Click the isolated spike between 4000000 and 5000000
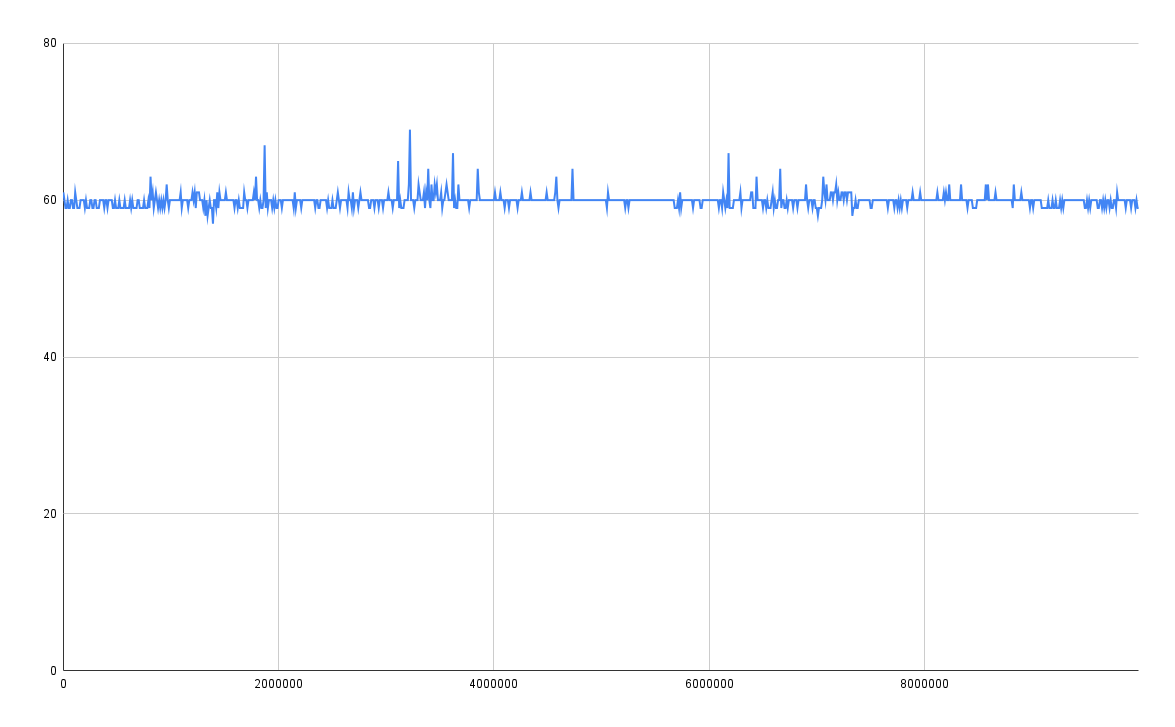The image size is (1175, 727). pos(572,170)
